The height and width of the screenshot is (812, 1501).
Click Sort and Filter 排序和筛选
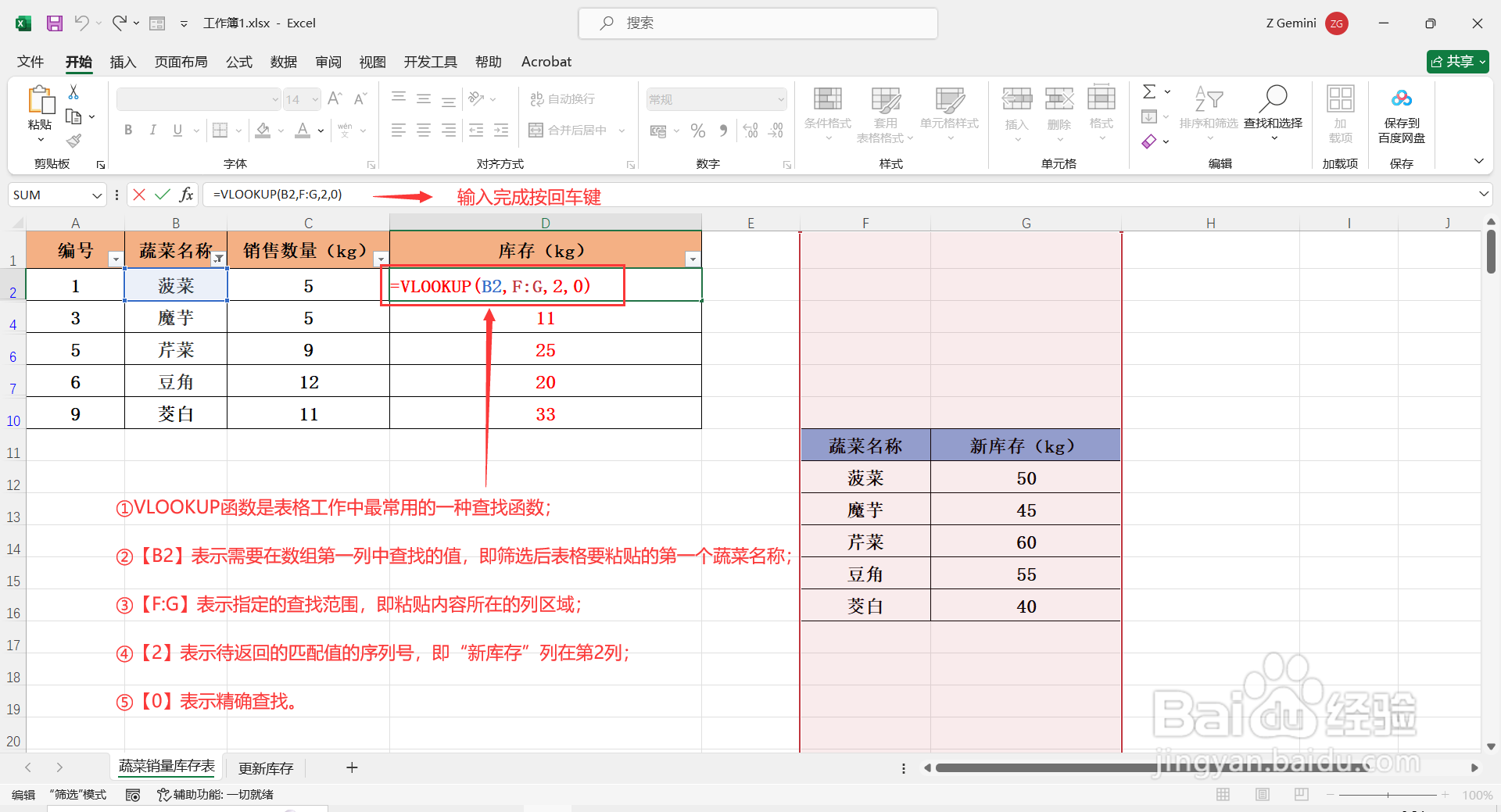tap(1209, 114)
